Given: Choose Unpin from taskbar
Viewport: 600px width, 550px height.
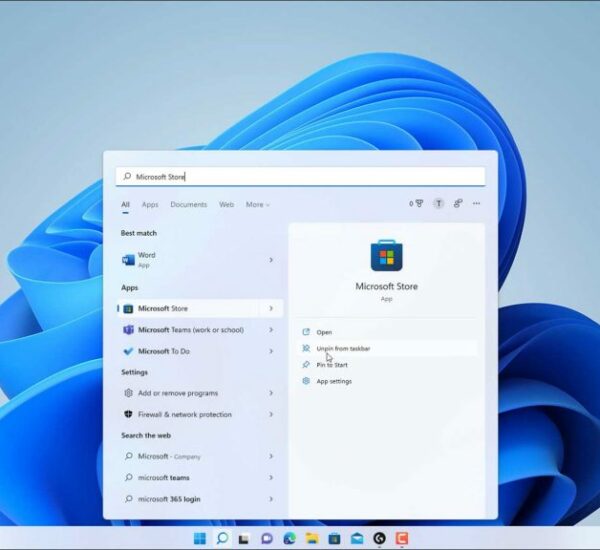Looking at the screenshot, I should click(x=386, y=348).
